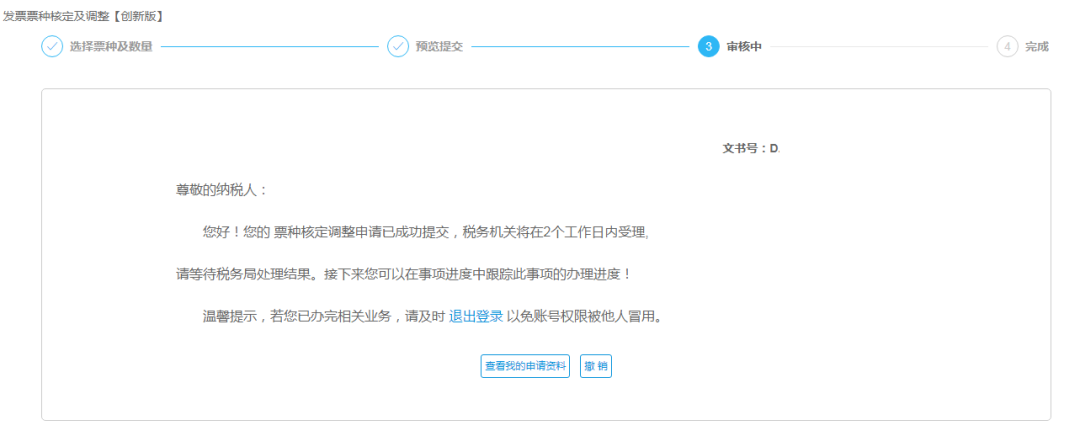The height and width of the screenshot is (436, 1080).
Task: Open the 退出登录 link
Action: [x=476, y=318]
